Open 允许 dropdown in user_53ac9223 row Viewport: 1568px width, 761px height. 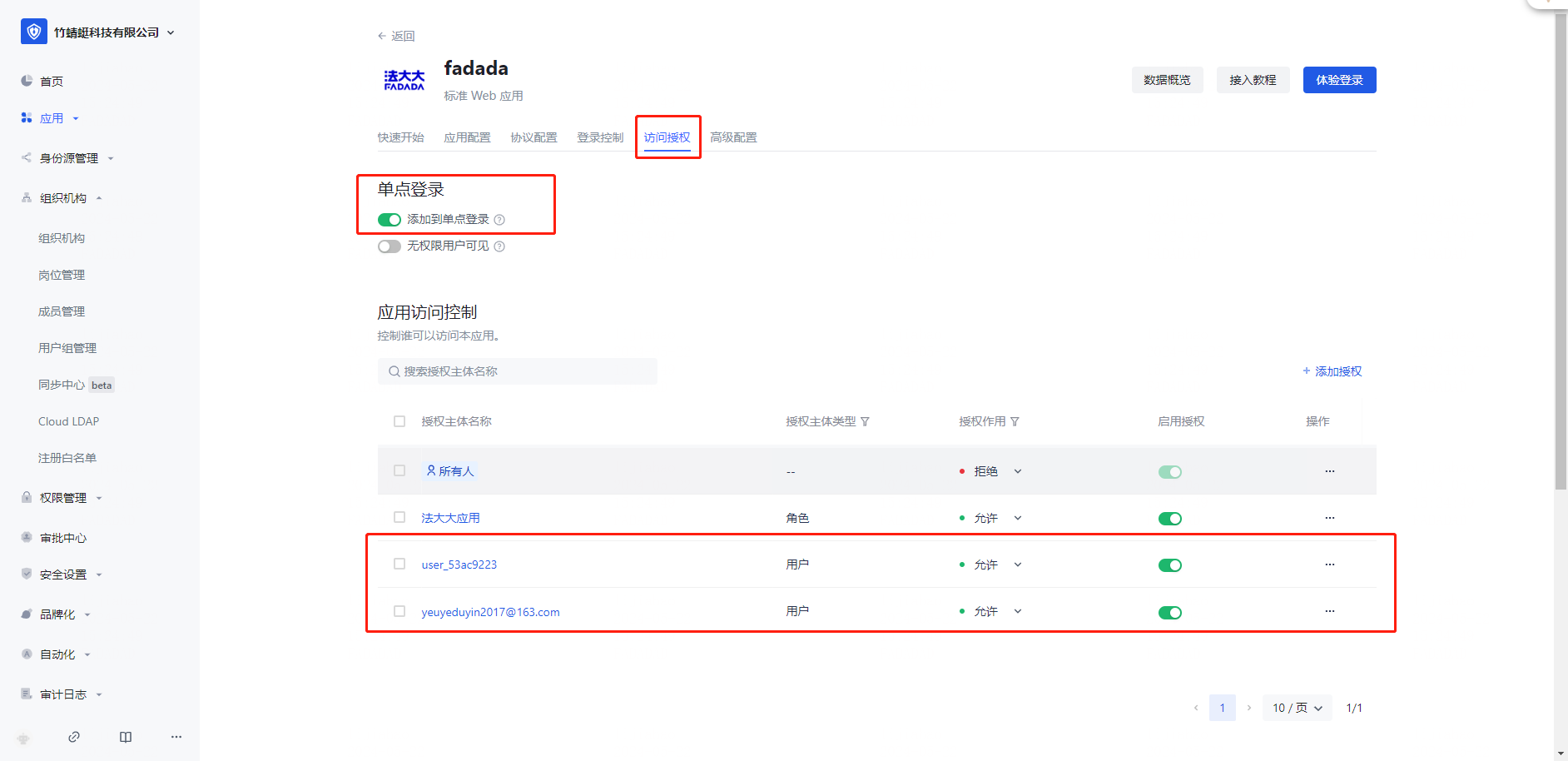[998, 565]
